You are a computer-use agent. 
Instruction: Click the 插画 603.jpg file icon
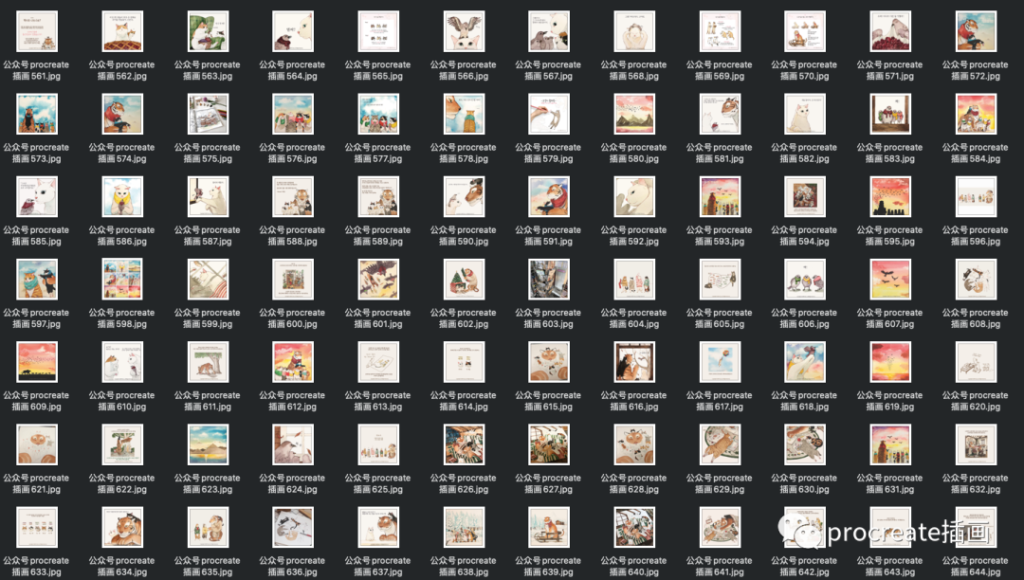[549, 279]
